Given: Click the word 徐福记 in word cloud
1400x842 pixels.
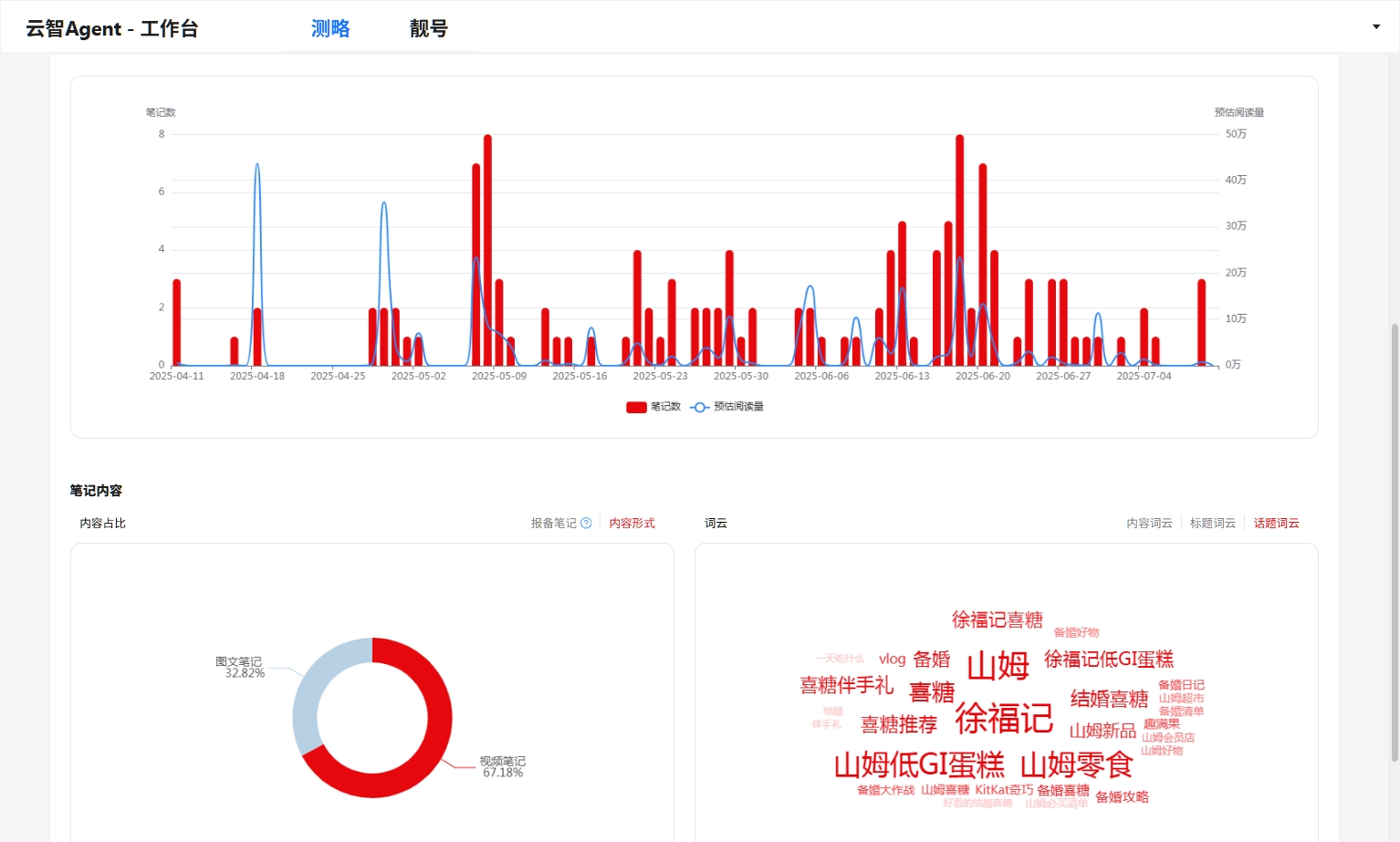Looking at the screenshot, I should pyautogui.click(x=1004, y=719).
